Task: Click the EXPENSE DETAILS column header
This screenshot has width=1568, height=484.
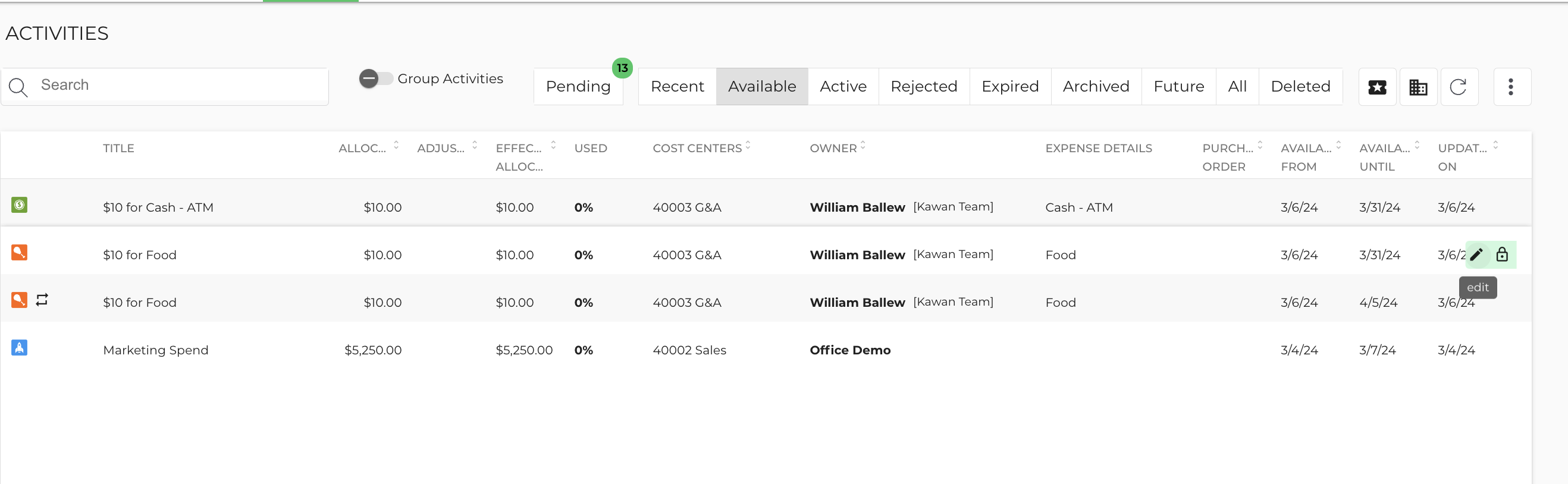Action: click(x=1099, y=148)
